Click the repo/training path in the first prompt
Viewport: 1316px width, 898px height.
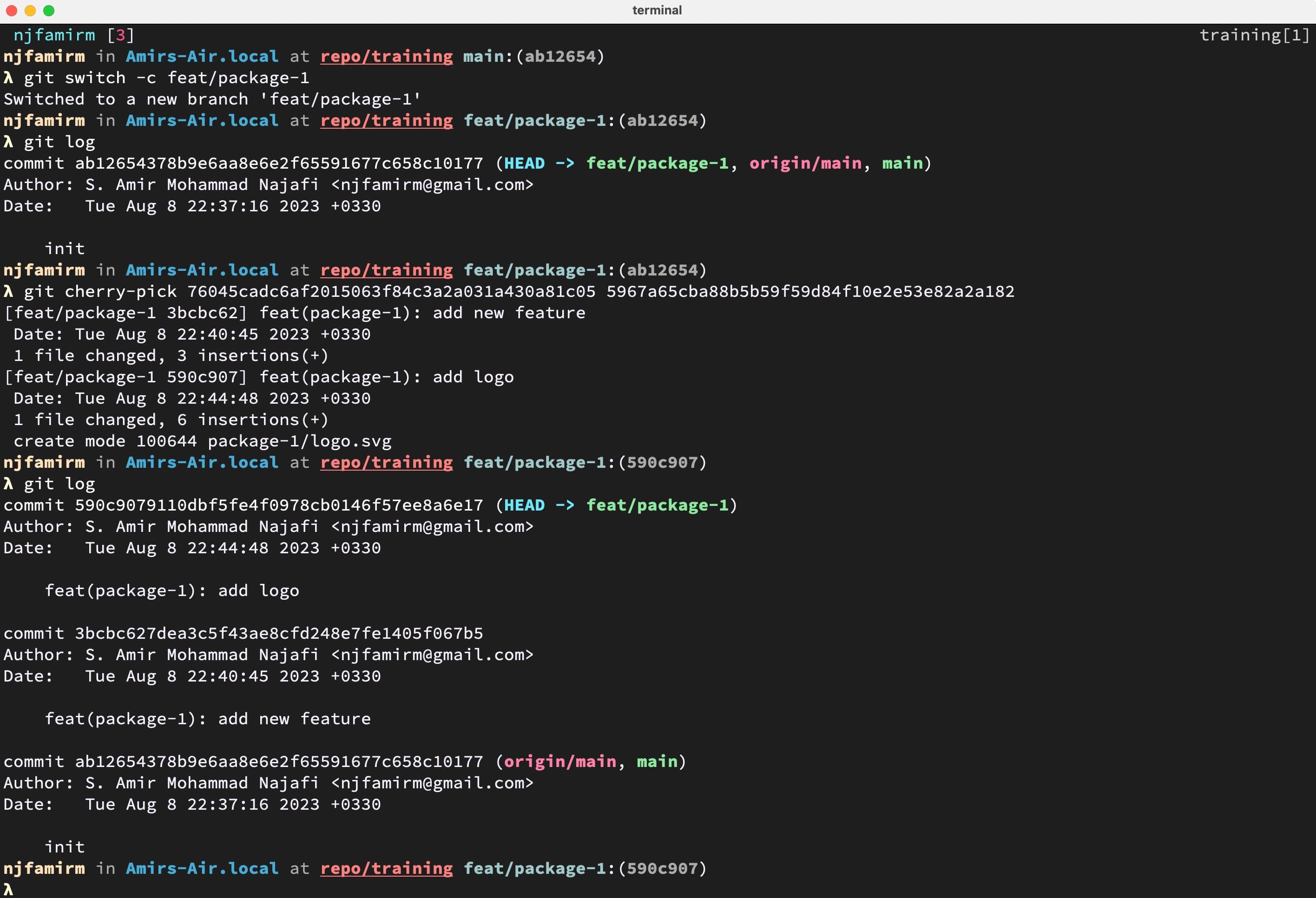386,57
